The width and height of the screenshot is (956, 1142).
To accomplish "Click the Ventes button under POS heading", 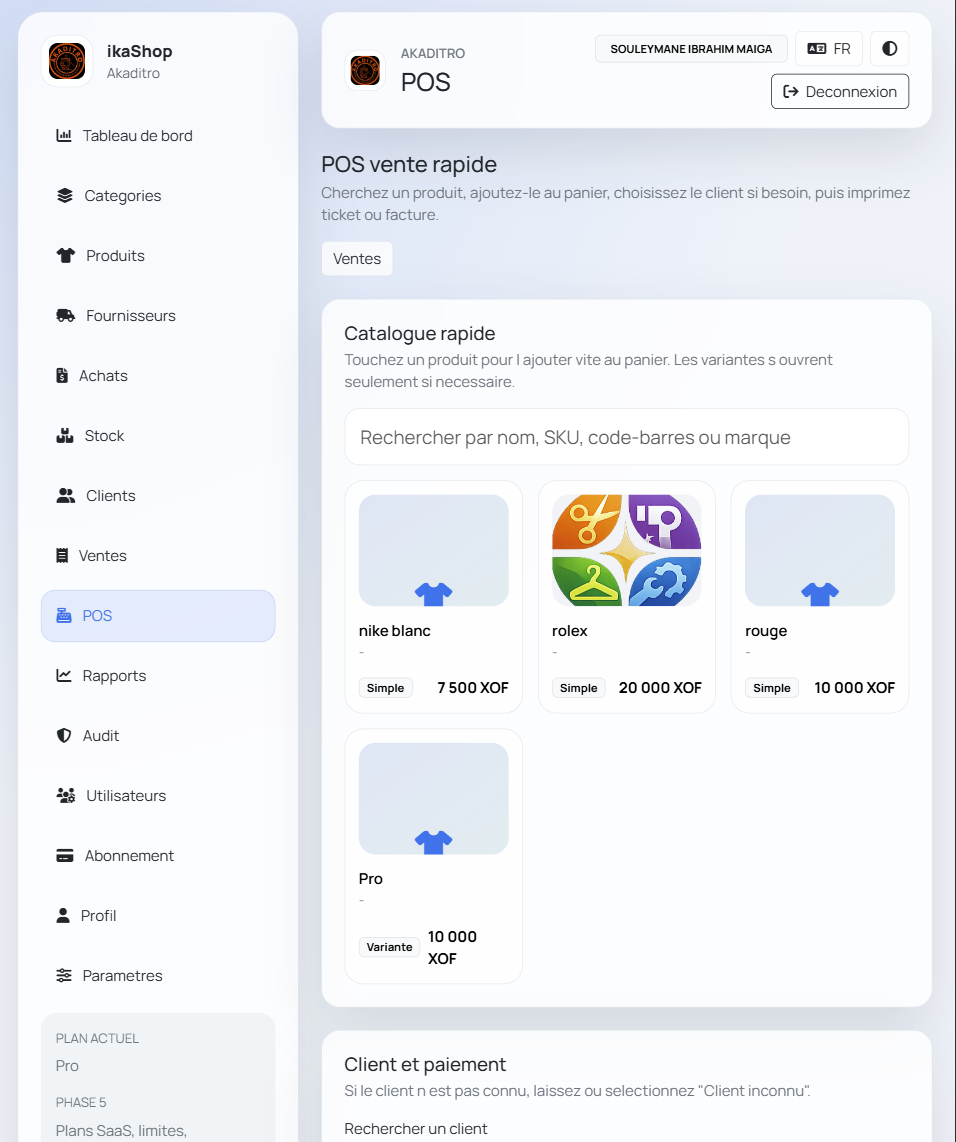I will [x=357, y=259].
